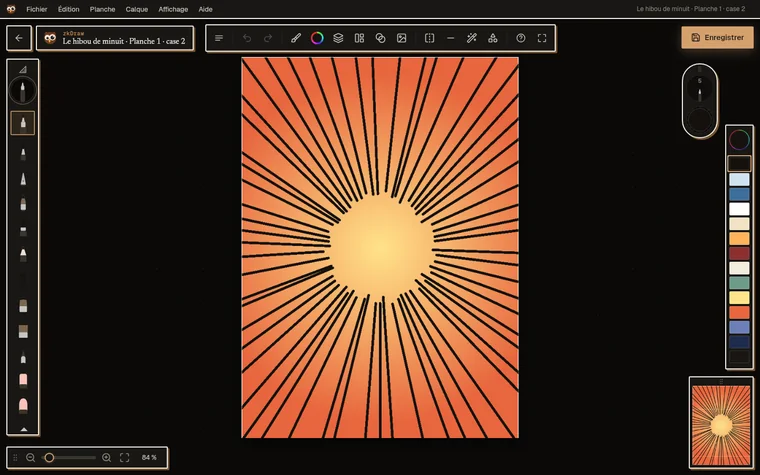Select the periwinkle blue color swatch
This screenshot has width=760, height=475.
(739, 327)
